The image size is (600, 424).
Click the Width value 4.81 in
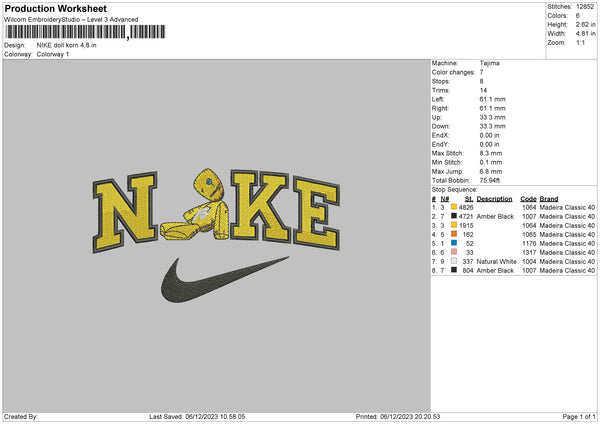coord(585,34)
